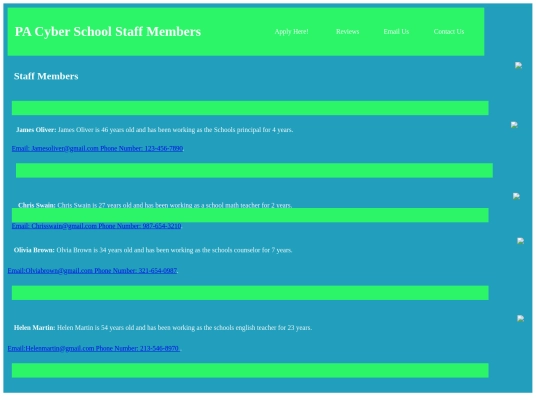Click the bold "James Oliver:" name
This screenshot has width=540, height=405.
[x=36, y=131]
